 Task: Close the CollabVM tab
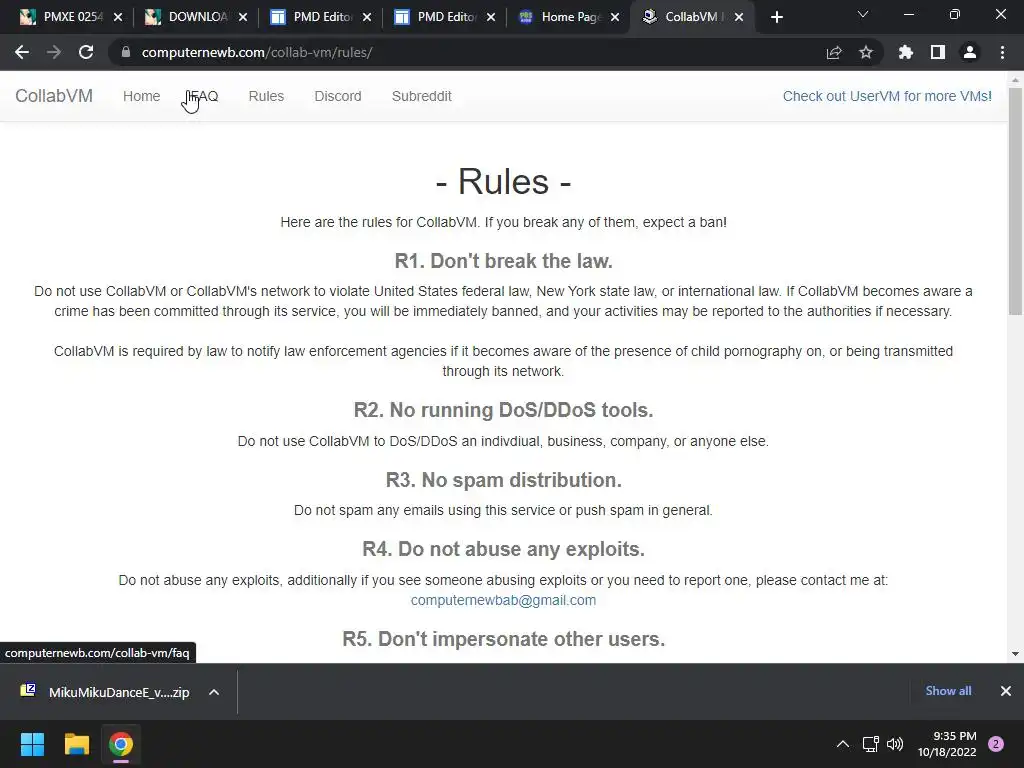pos(739,17)
